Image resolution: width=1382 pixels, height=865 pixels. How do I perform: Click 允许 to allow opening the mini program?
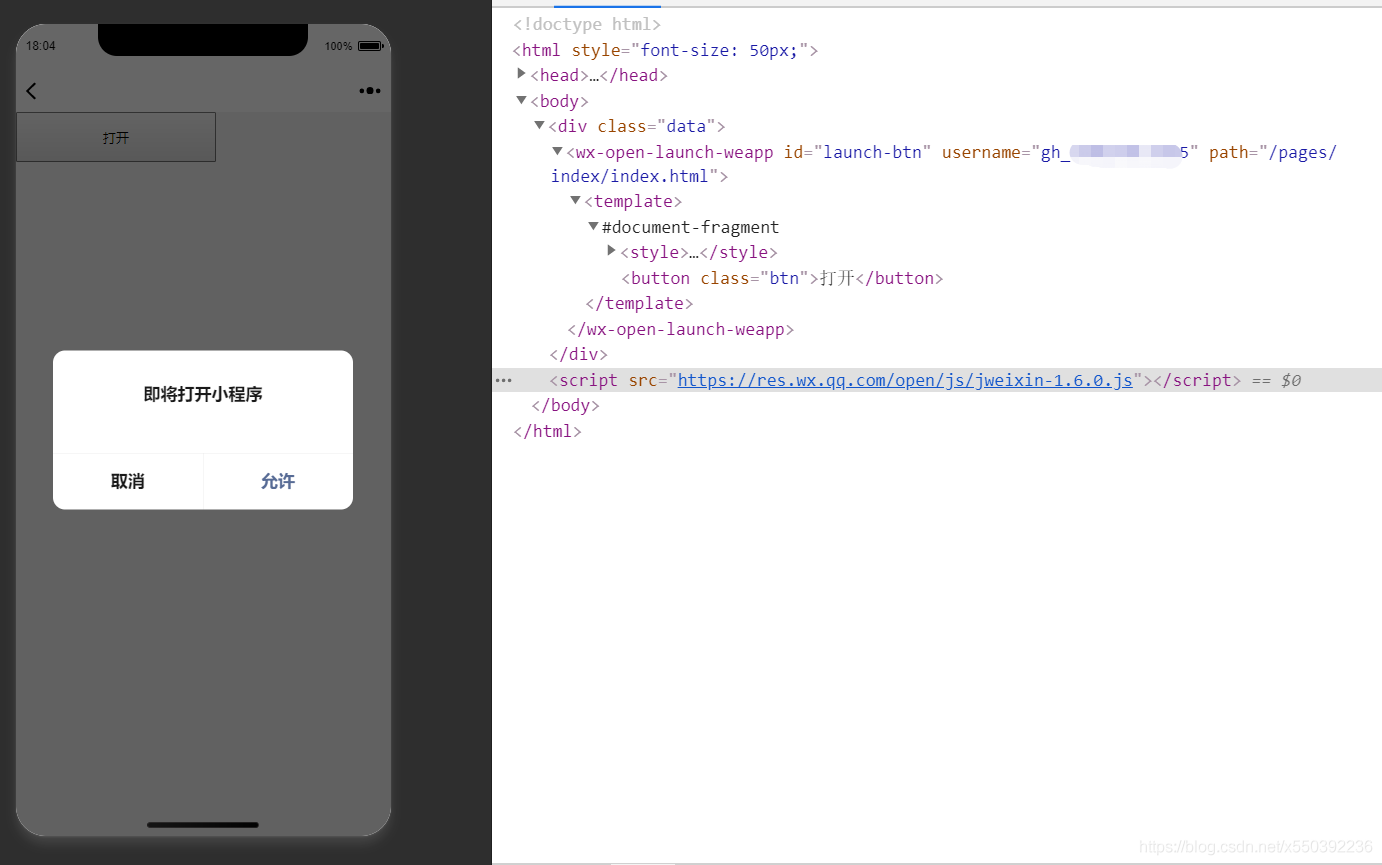277,481
